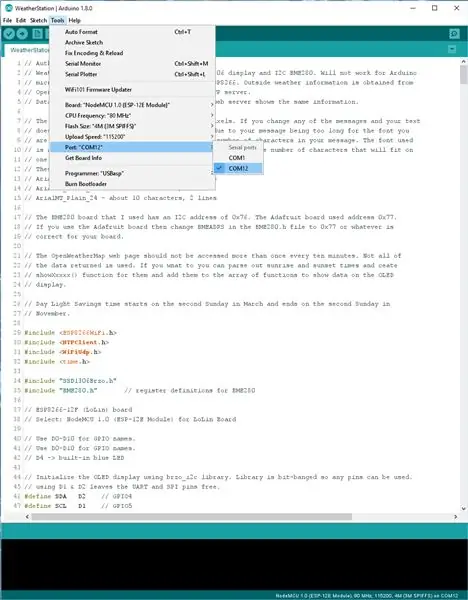
Task: Click the comment line containing "November."
Action: pyautogui.click(x=47, y=314)
